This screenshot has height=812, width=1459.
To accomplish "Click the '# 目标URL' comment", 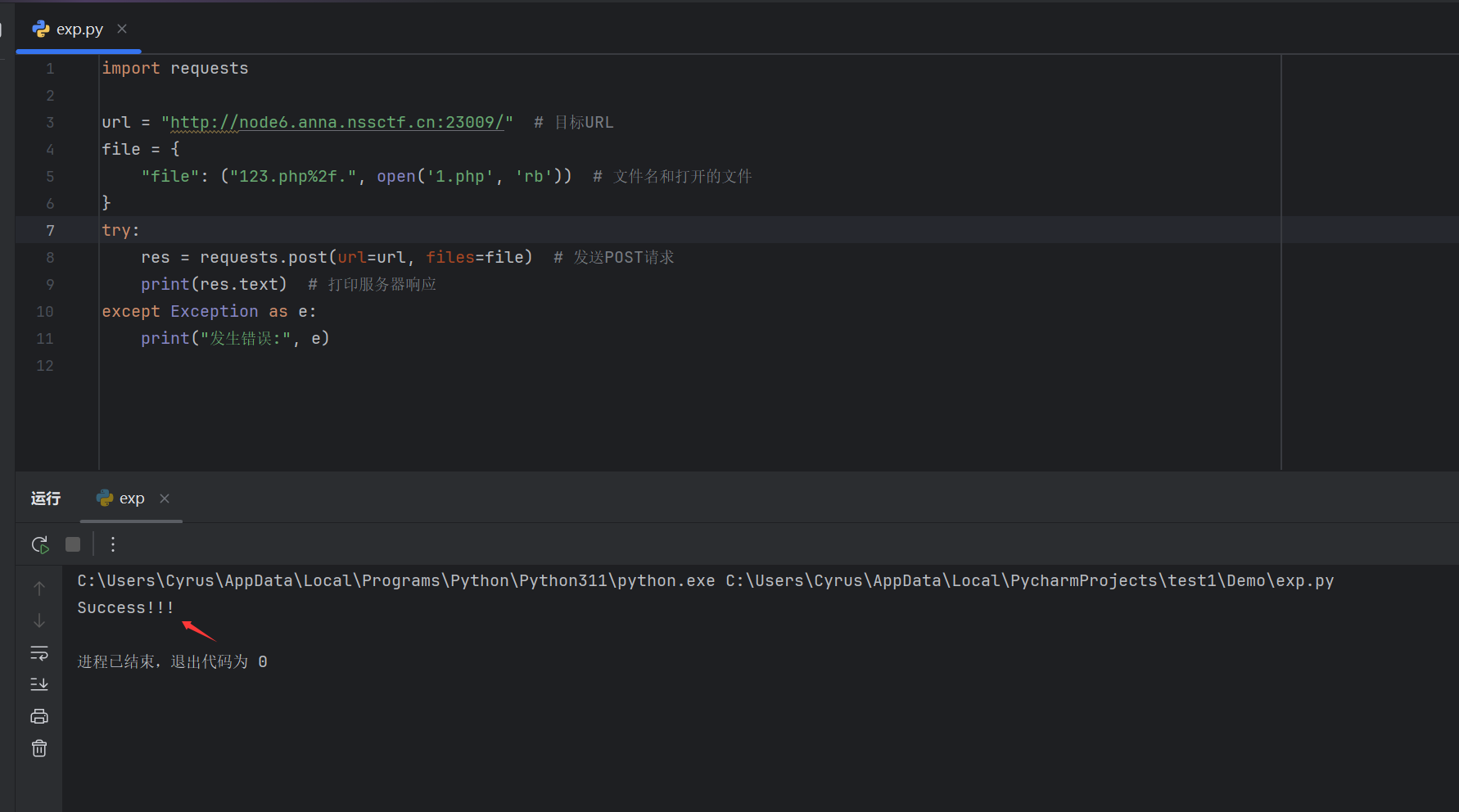I will [573, 122].
